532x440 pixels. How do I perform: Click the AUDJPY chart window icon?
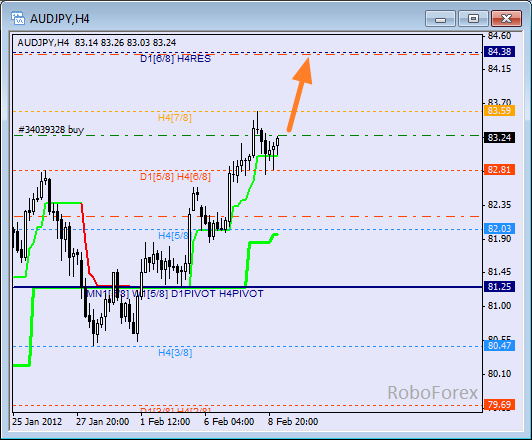(x=17, y=18)
